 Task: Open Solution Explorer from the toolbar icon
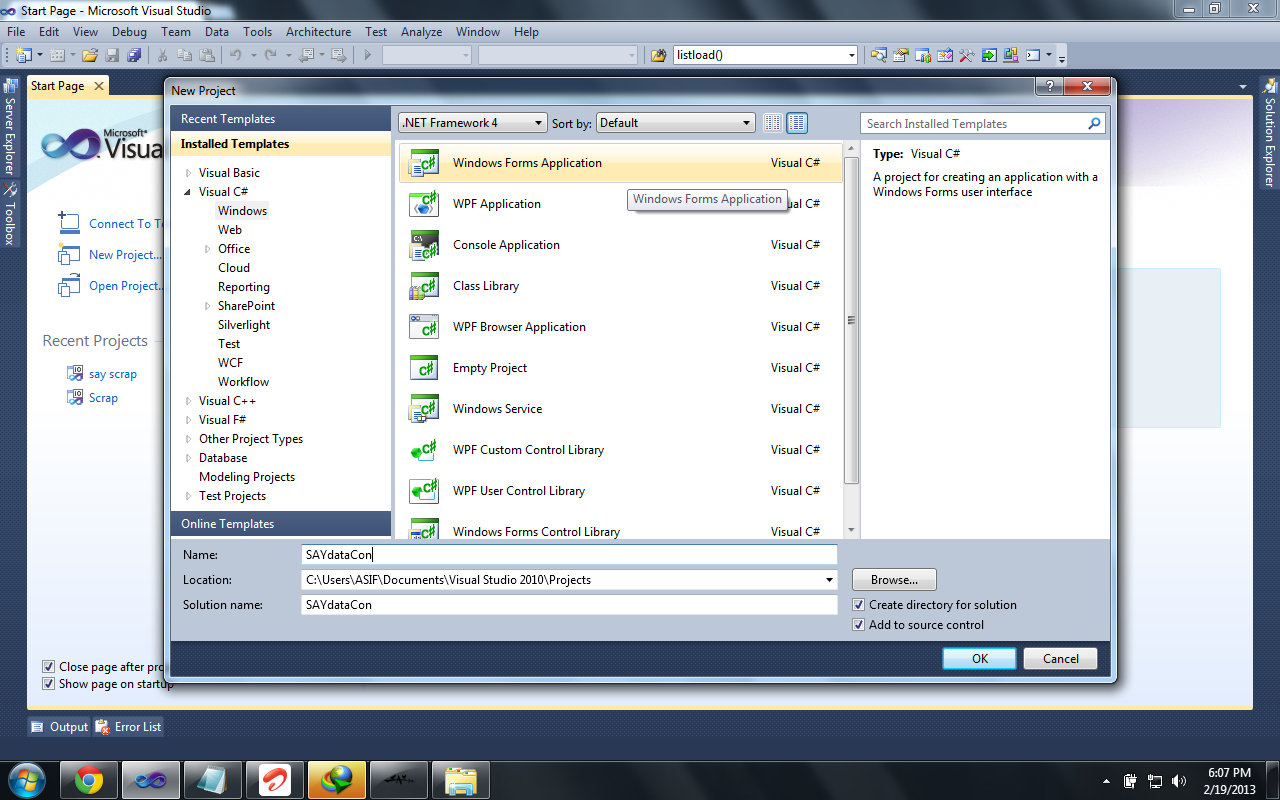click(879, 55)
